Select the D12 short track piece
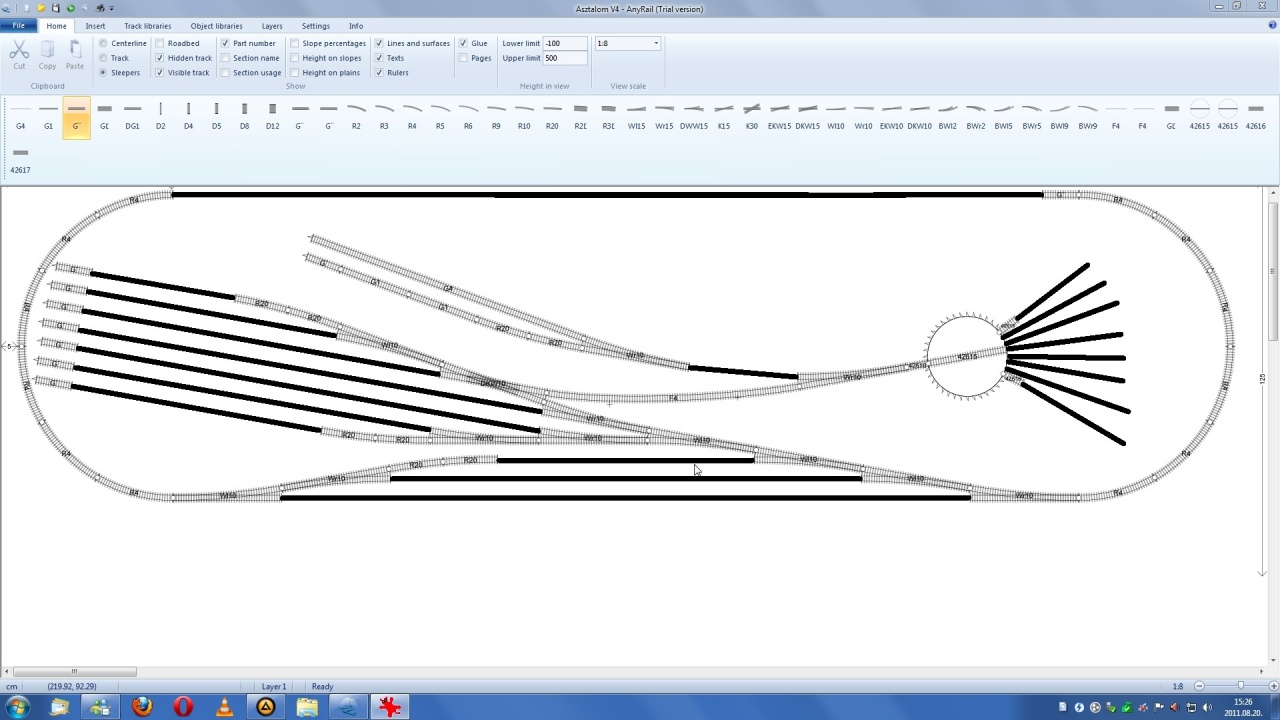 [272, 116]
